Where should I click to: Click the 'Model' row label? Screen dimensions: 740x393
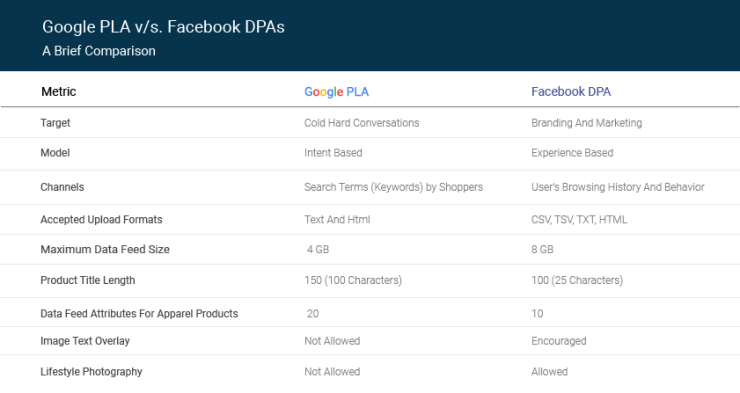(x=55, y=153)
